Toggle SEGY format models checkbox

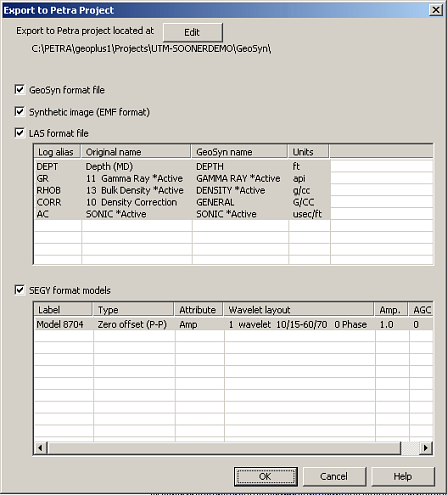20,290
